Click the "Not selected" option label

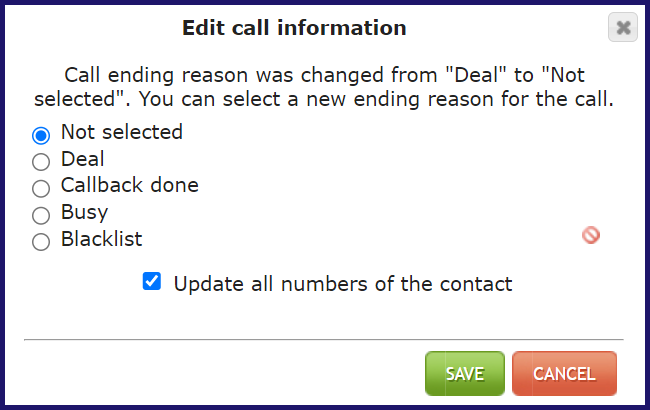[122, 132]
